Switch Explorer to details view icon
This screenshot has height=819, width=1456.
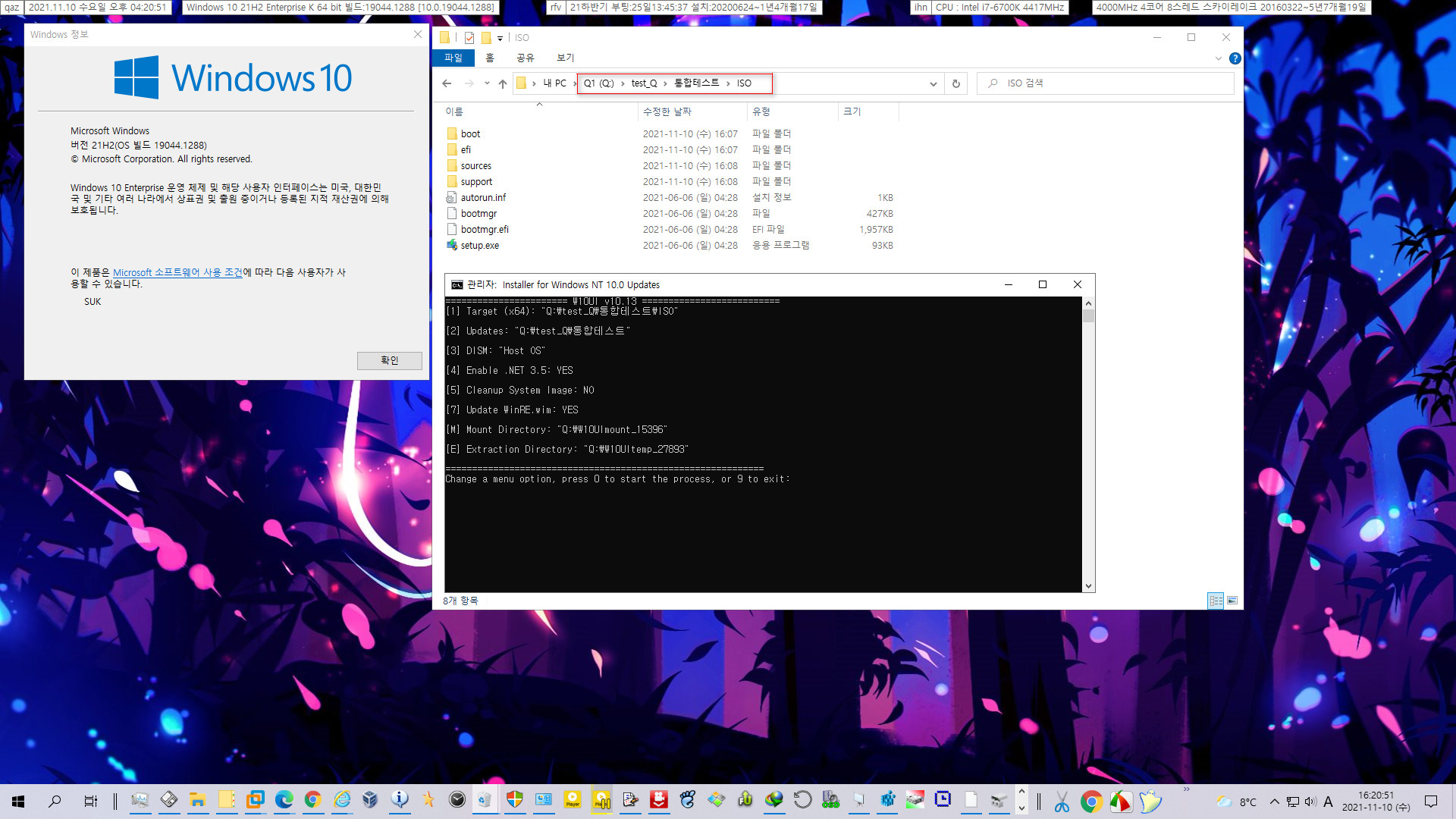pyautogui.click(x=1216, y=601)
